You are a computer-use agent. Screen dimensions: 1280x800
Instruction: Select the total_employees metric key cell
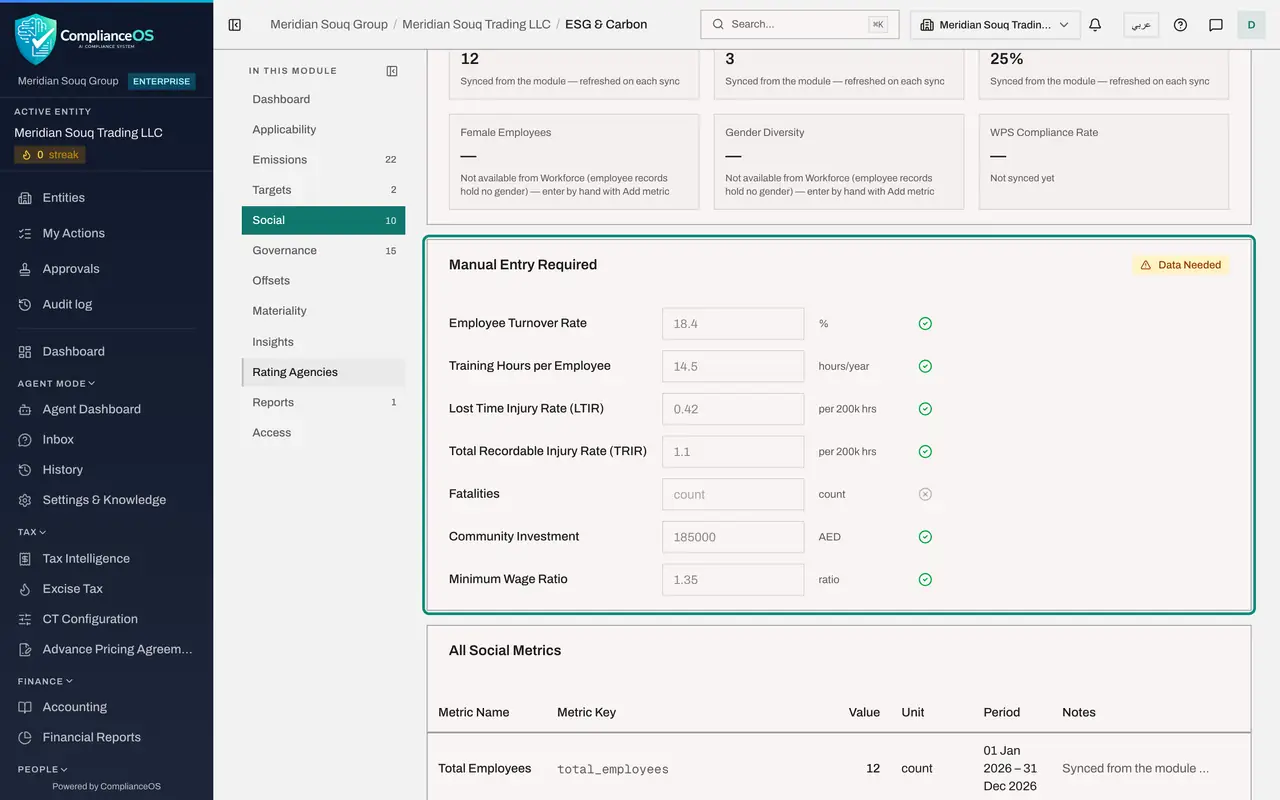613,769
